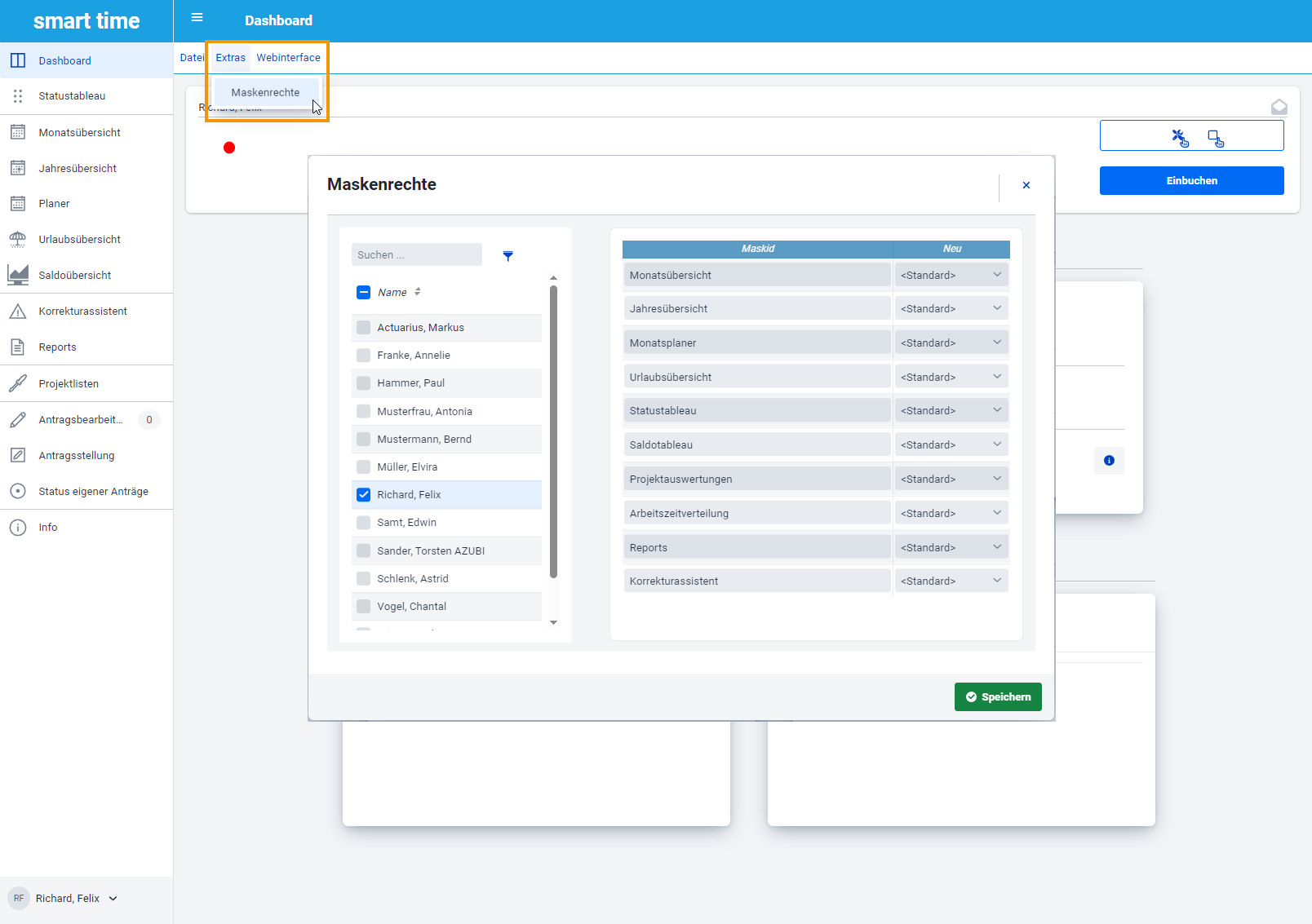Toggle the select-all checkbox next to Name
Viewport: 1312px width, 924px height.
tap(364, 293)
